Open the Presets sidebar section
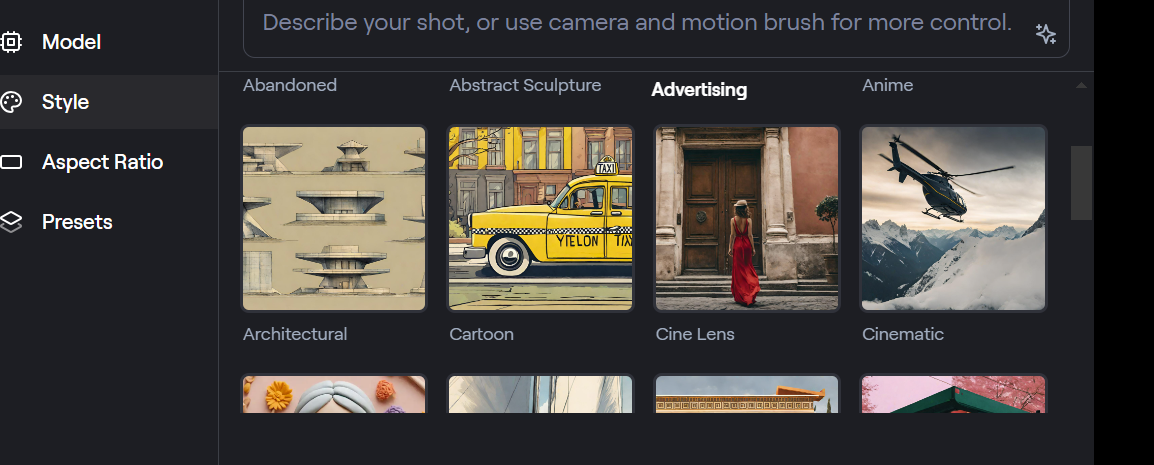1154x465 pixels. coord(109,221)
